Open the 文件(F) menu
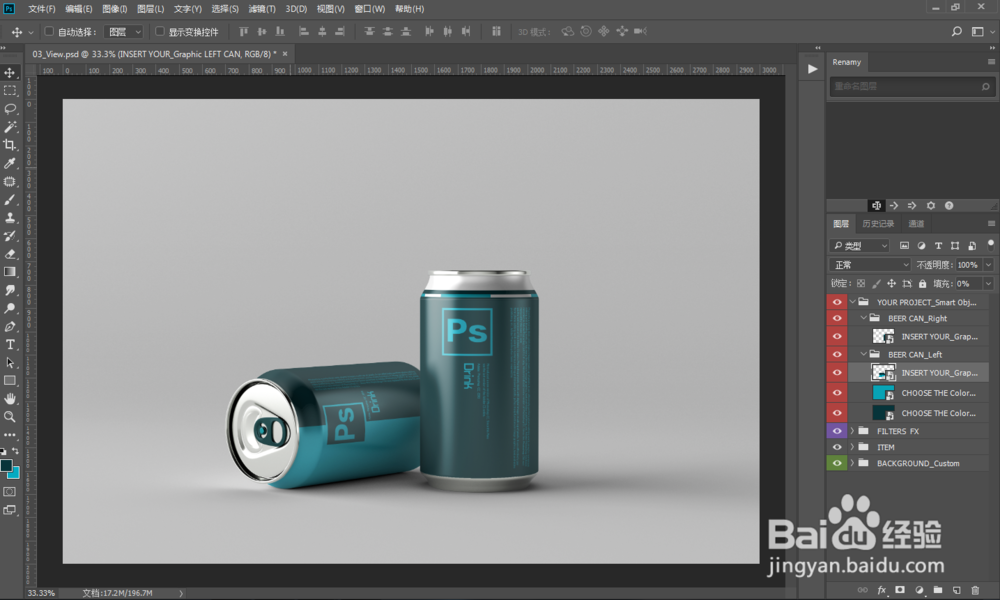The width and height of the screenshot is (1000, 600). pos(41,9)
